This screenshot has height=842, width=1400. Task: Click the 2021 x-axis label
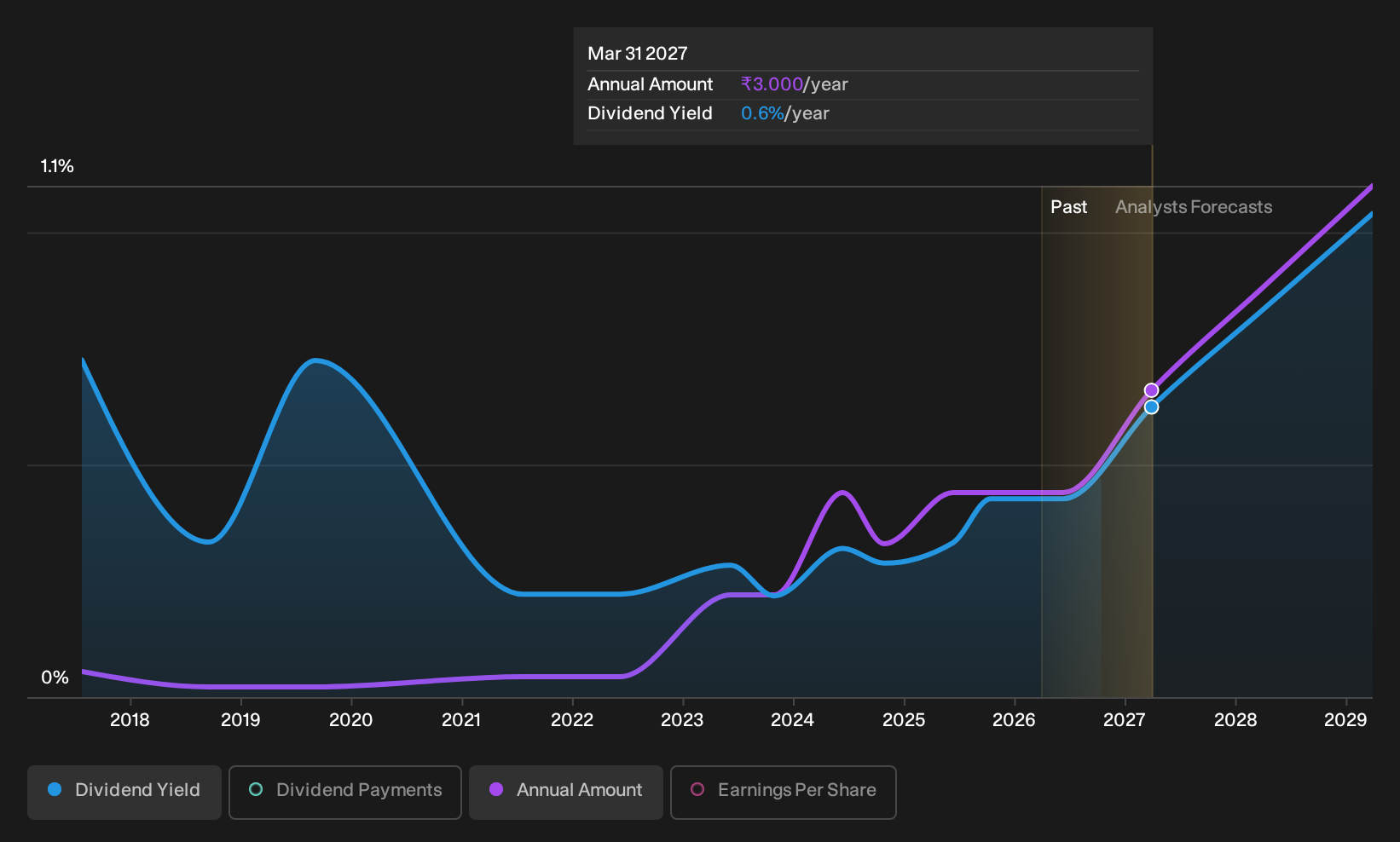click(x=461, y=720)
